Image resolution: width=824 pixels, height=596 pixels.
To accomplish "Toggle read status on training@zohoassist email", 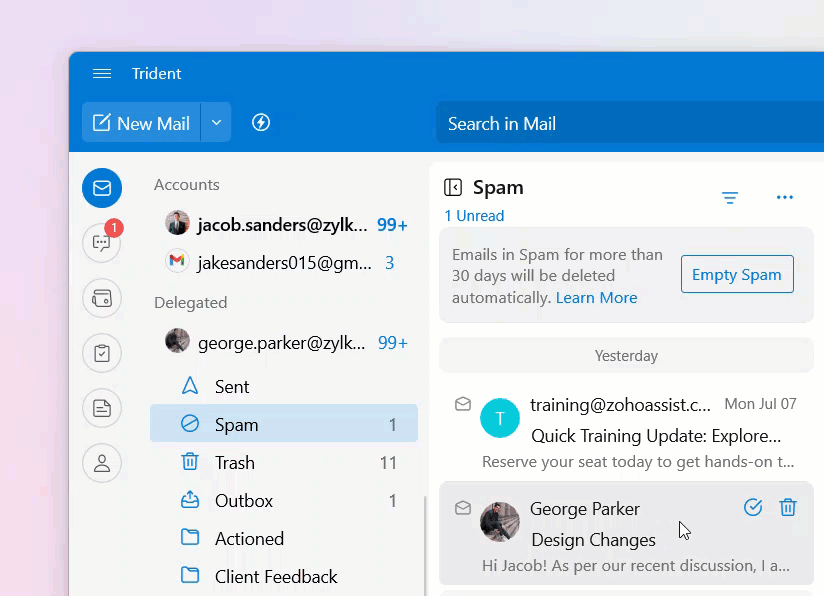I will [x=462, y=404].
